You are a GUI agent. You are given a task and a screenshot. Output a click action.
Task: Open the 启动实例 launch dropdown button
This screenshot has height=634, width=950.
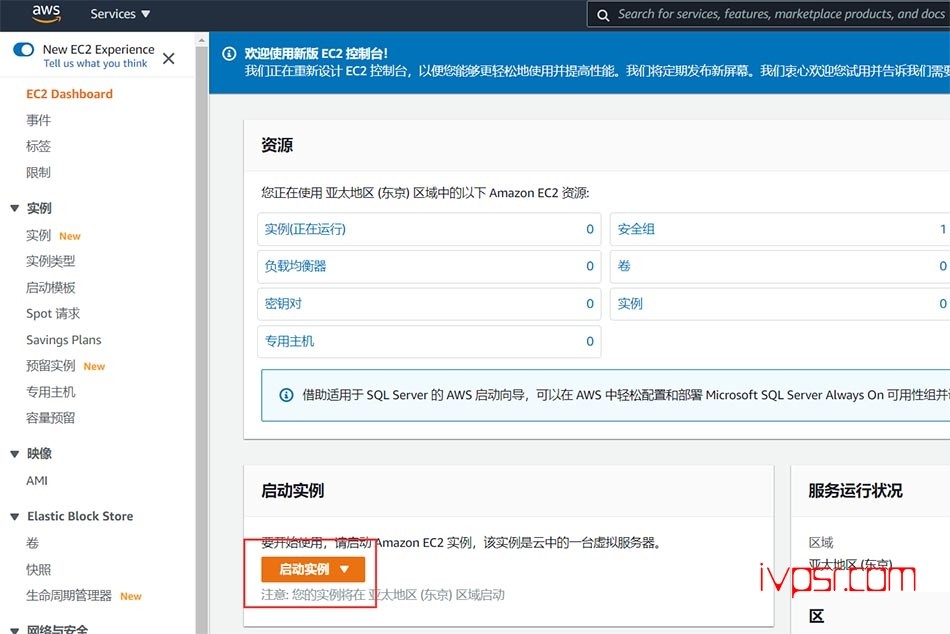coord(313,569)
